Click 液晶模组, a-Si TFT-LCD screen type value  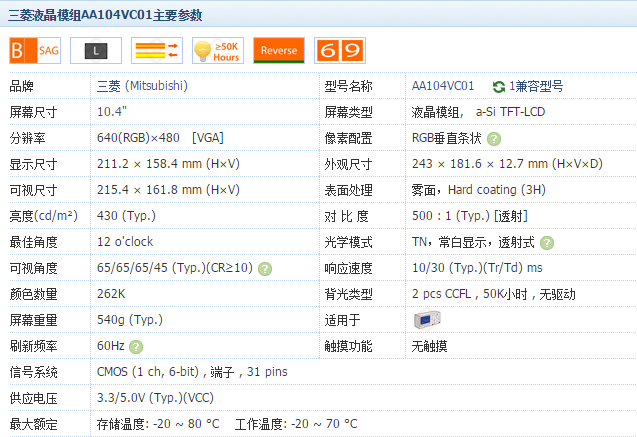478,112
